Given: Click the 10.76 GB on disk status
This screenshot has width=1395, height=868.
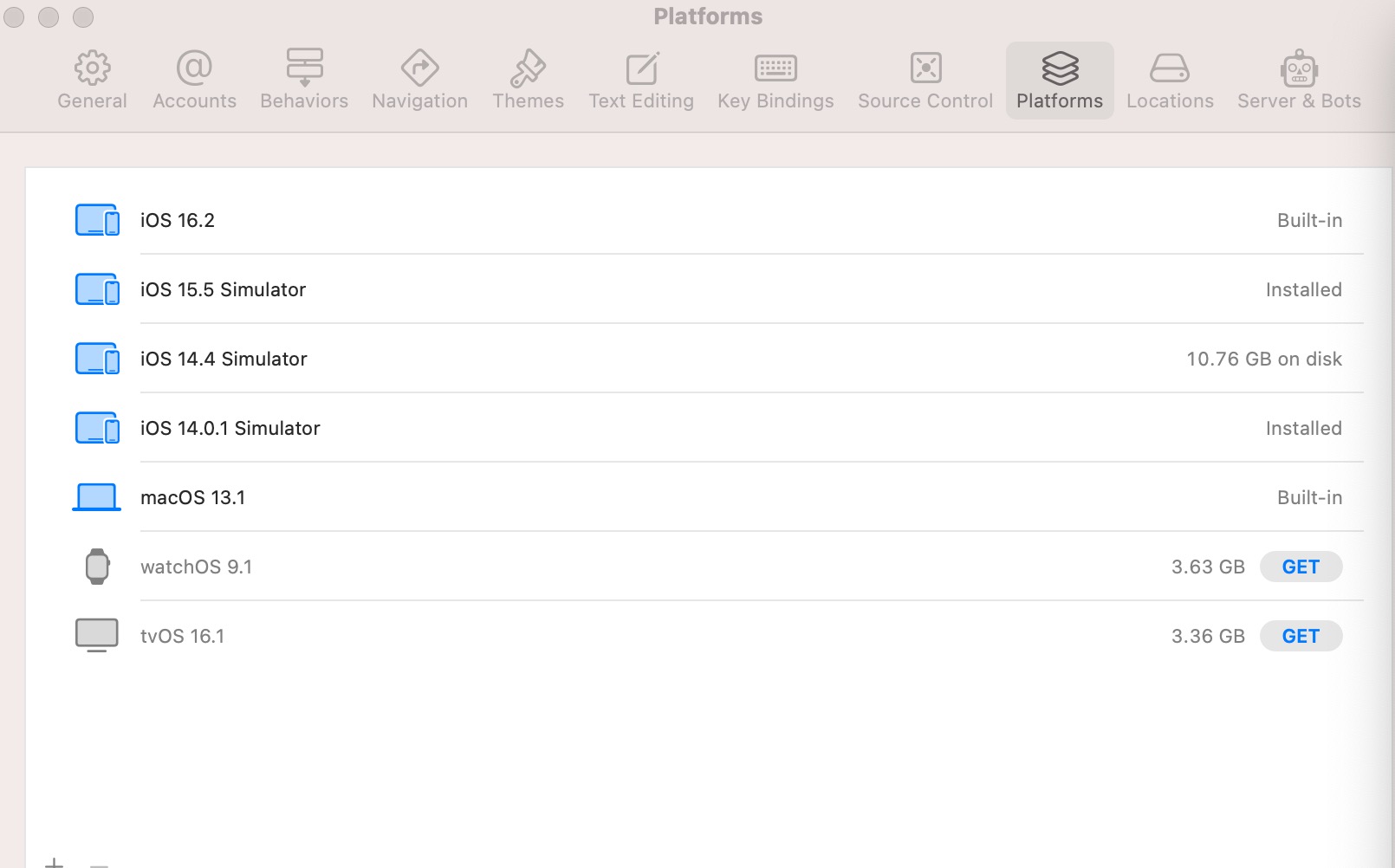Looking at the screenshot, I should point(1264,359).
